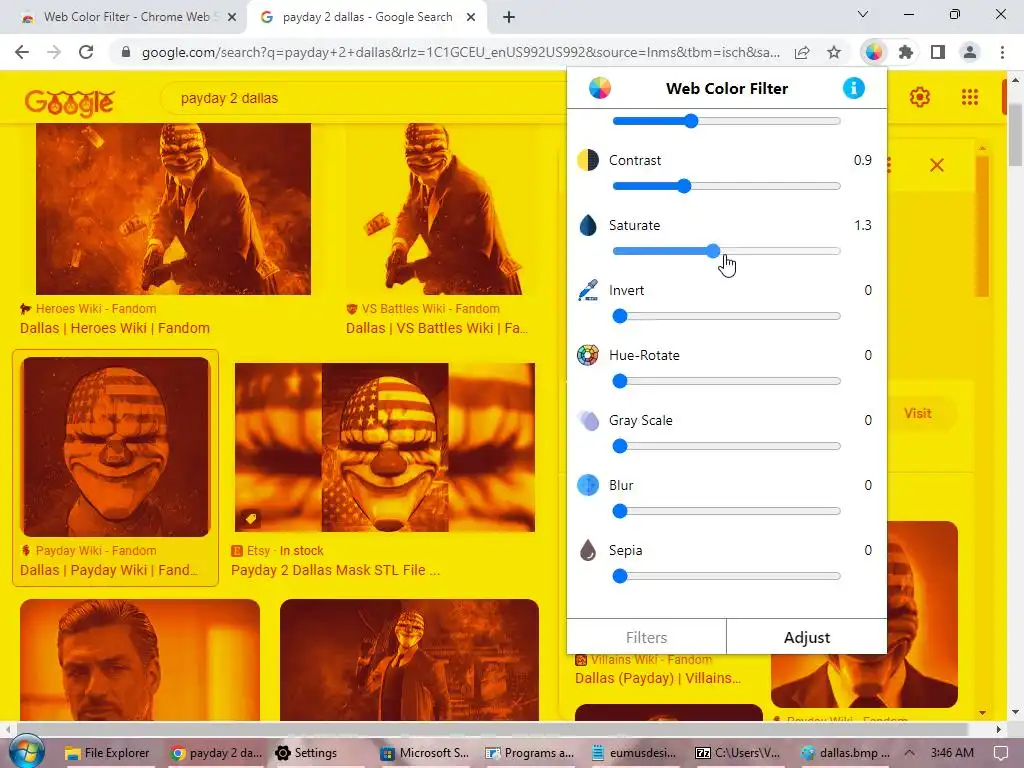The height and width of the screenshot is (768, 1024).
Task: Reload the current page
Action: [86, 52]
